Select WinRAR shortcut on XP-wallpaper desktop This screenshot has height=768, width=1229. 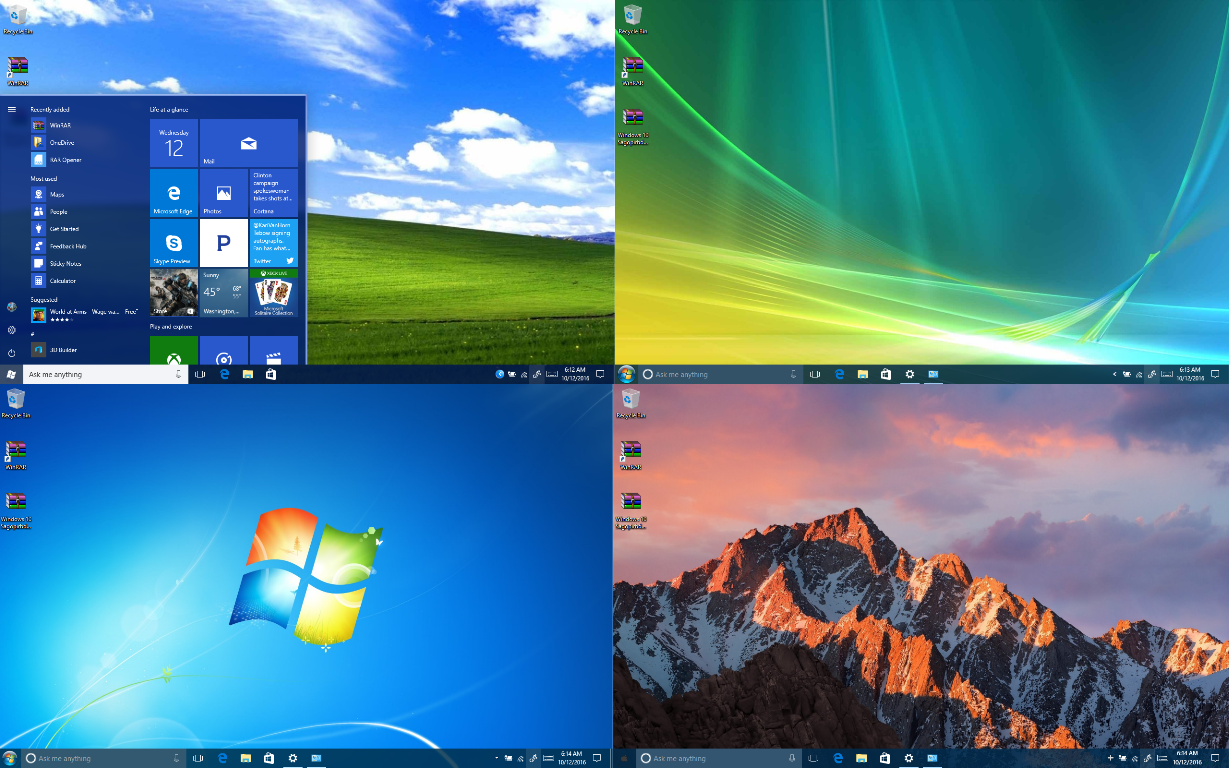tap(16, 71)
